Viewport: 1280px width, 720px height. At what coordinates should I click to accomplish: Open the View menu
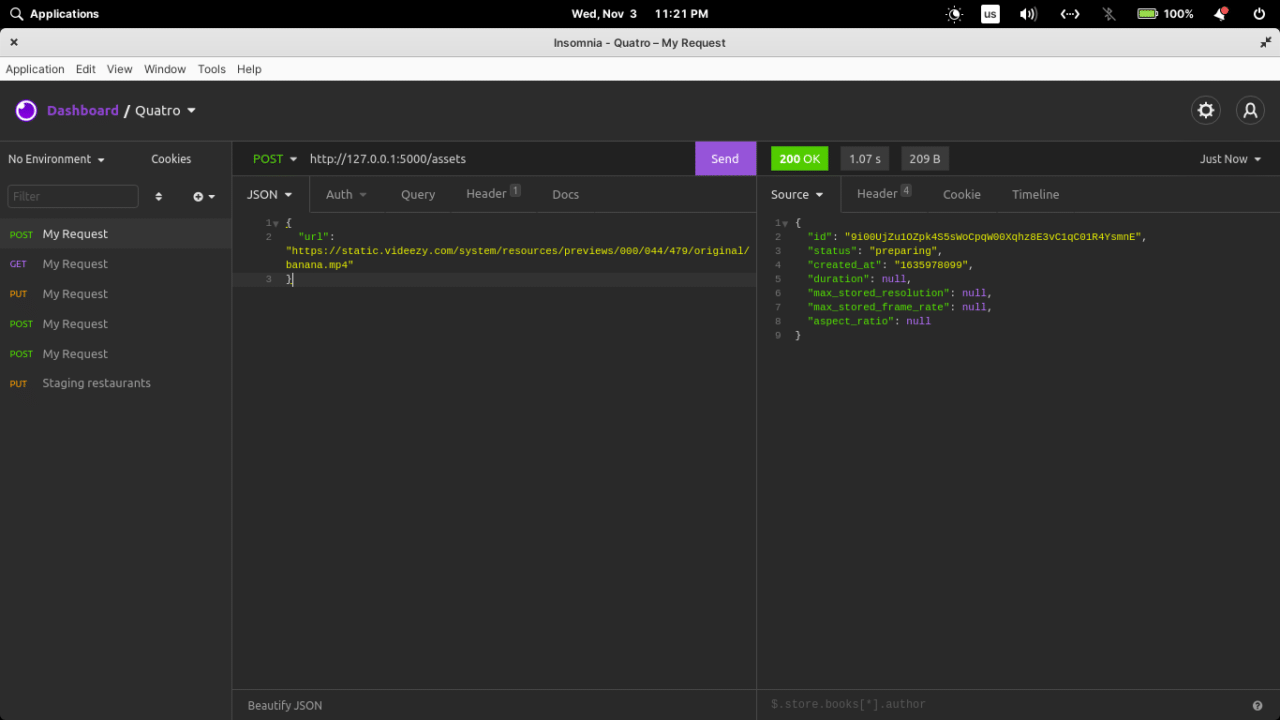[120, 69]
